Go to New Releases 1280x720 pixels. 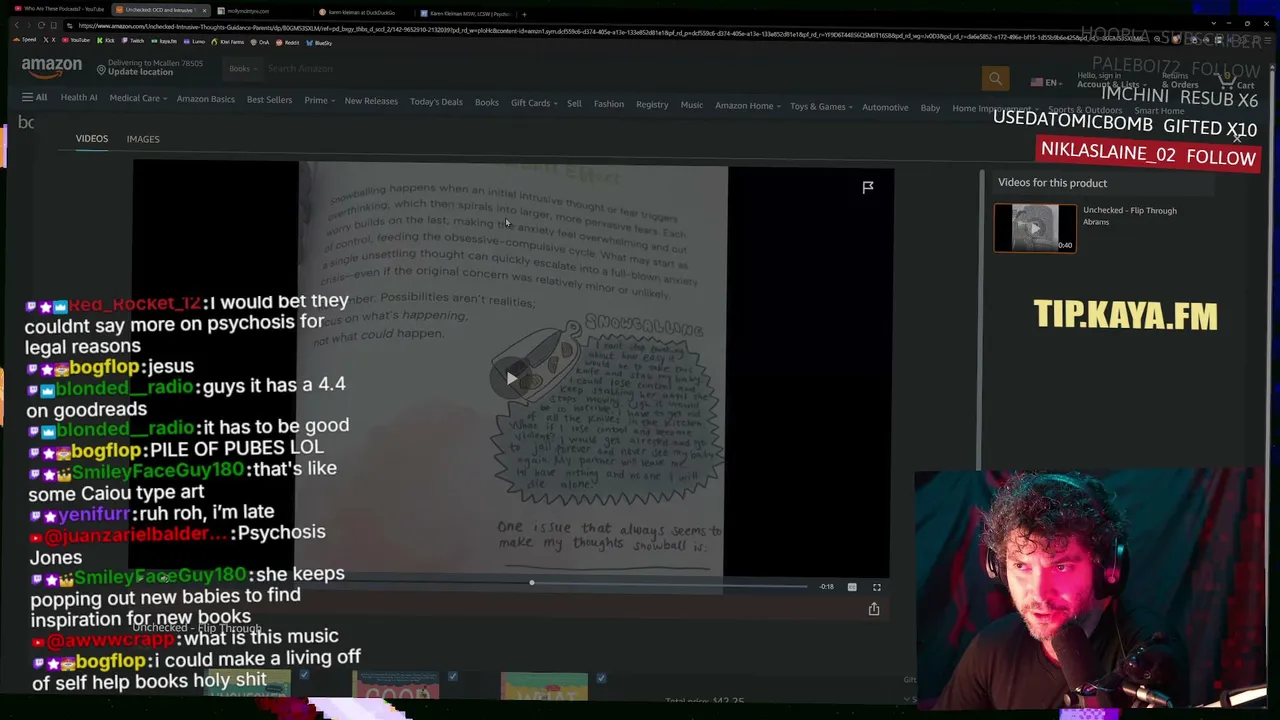pos(371,101)
